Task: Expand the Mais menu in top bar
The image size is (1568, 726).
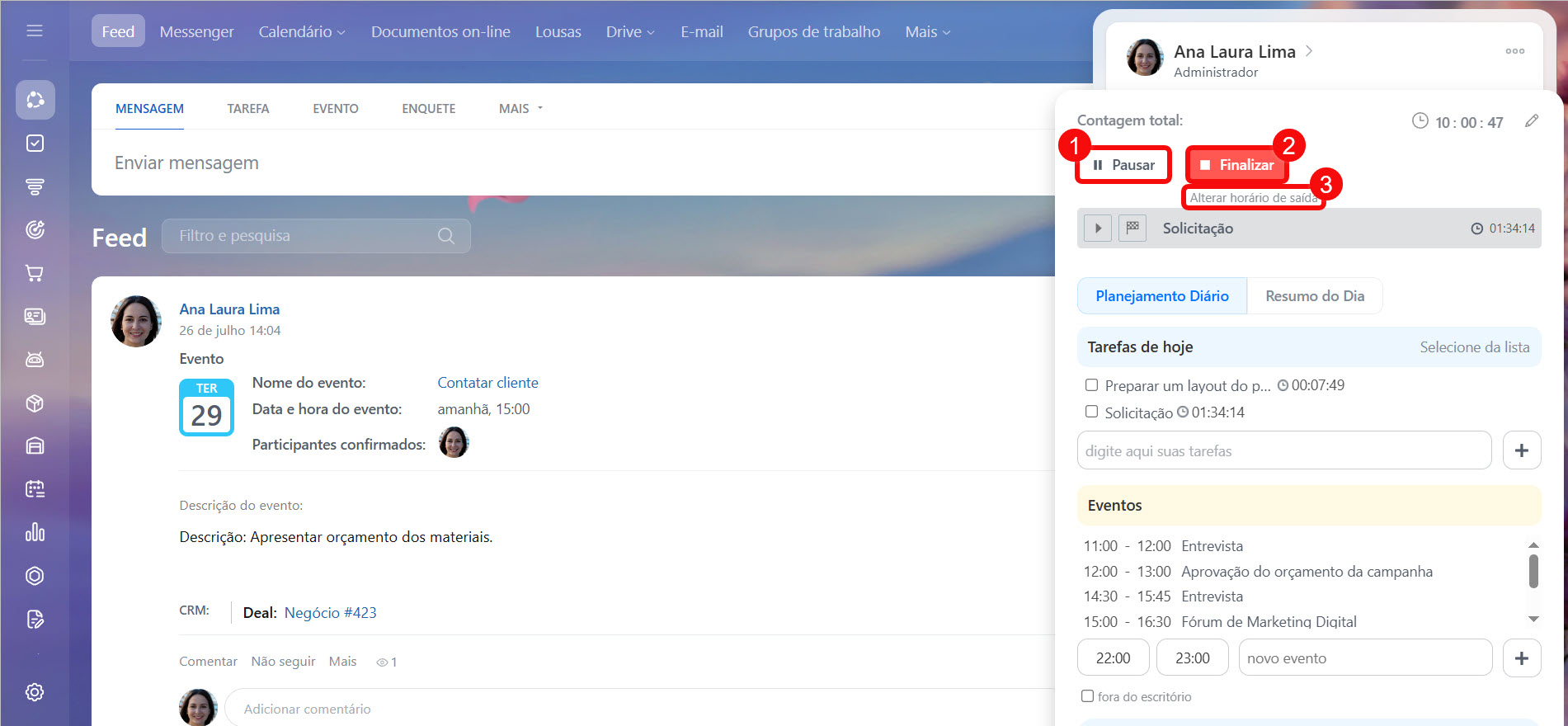Action: pos(928,31)
